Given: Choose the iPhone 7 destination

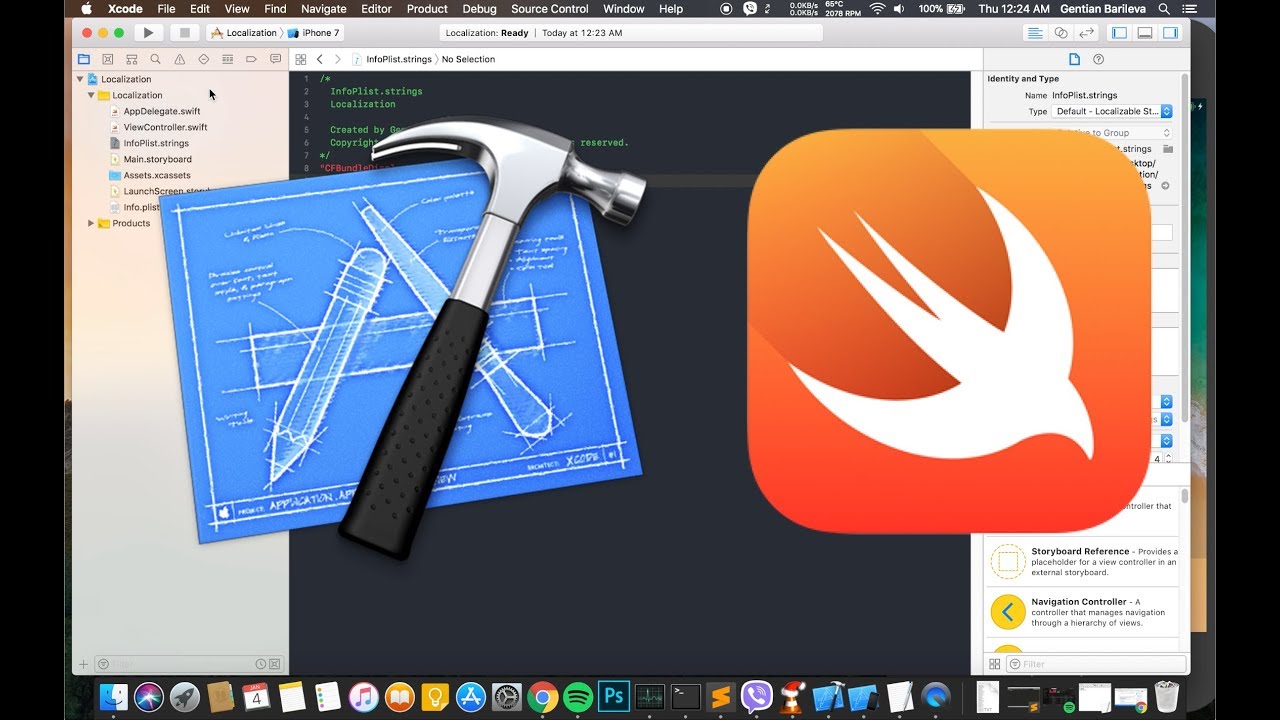Looking at the screenshot, I should coord(315,33).
